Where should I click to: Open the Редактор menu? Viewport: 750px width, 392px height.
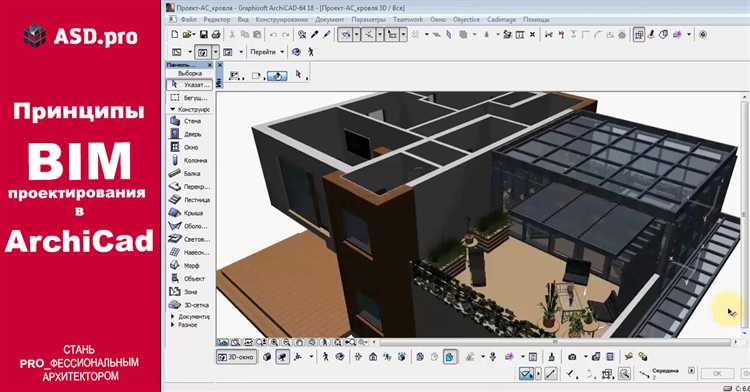coord(217,20)
